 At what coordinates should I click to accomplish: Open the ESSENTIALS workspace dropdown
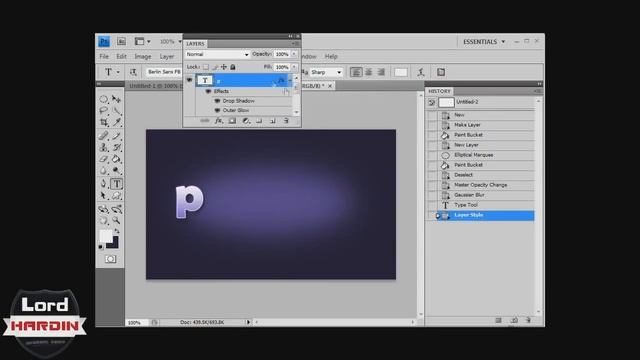[484, 42]
